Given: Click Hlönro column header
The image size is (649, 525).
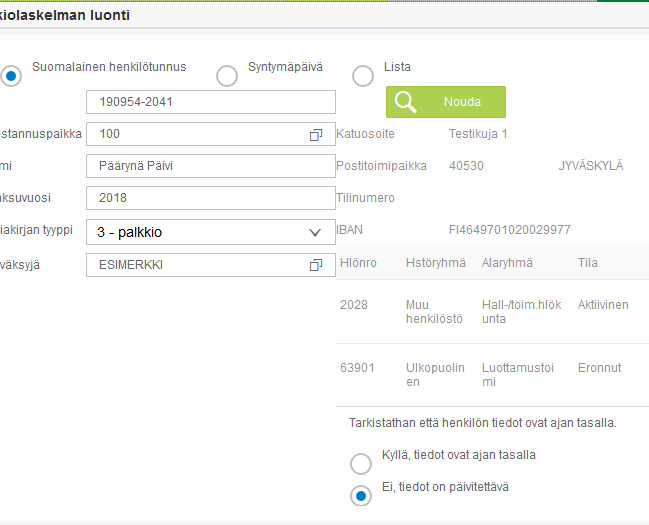Looking at the screenshot, I should tap(358, 263).
